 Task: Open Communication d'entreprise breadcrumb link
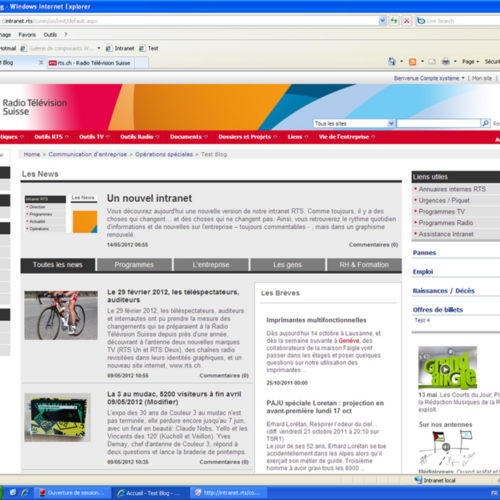(x=88, y=154)
